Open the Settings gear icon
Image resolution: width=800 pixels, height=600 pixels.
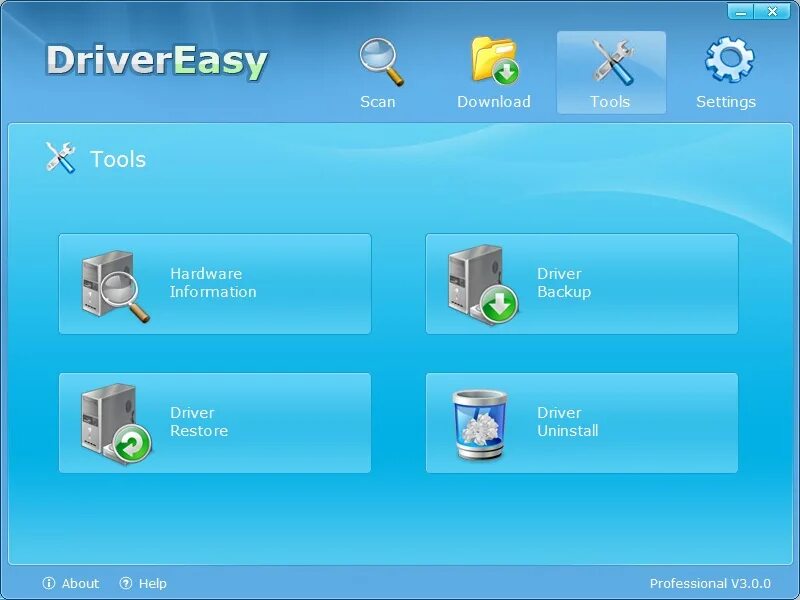[x=729, y=59]
